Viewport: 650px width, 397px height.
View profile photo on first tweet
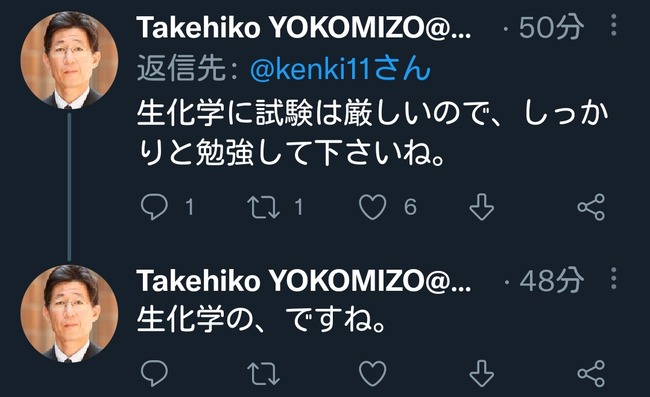point(69,61)
